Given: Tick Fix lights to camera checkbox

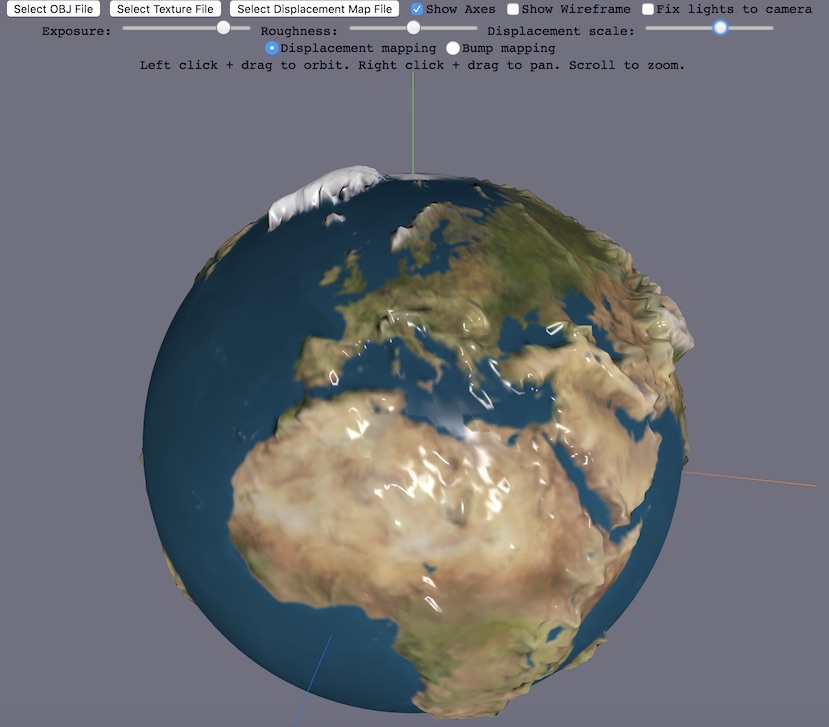Looking at the screenshot, I should coord(648,9).
